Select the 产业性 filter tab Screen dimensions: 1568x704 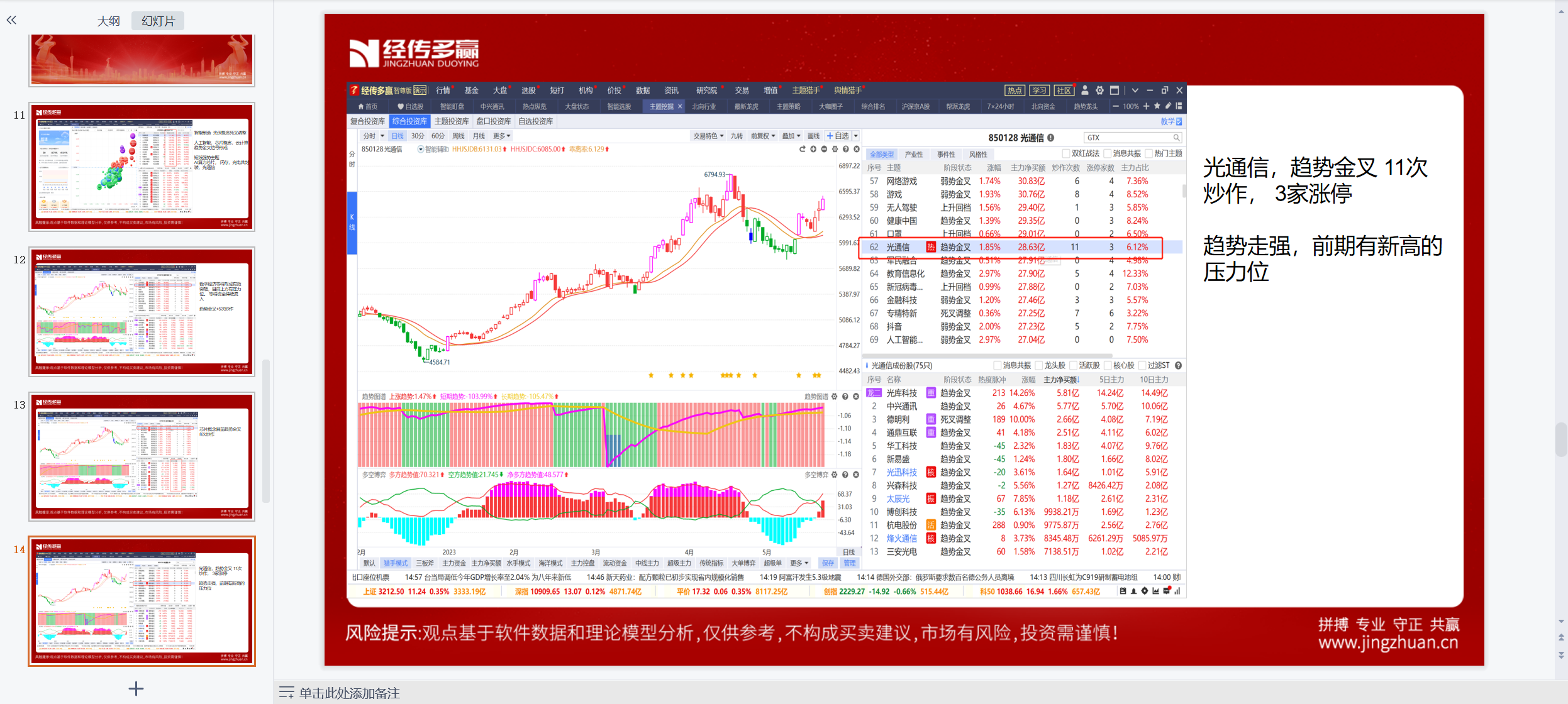pos(914,154)
